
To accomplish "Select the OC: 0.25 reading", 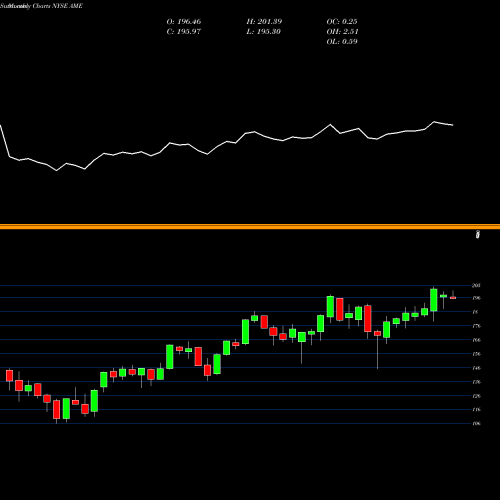I will pos(342,22).
